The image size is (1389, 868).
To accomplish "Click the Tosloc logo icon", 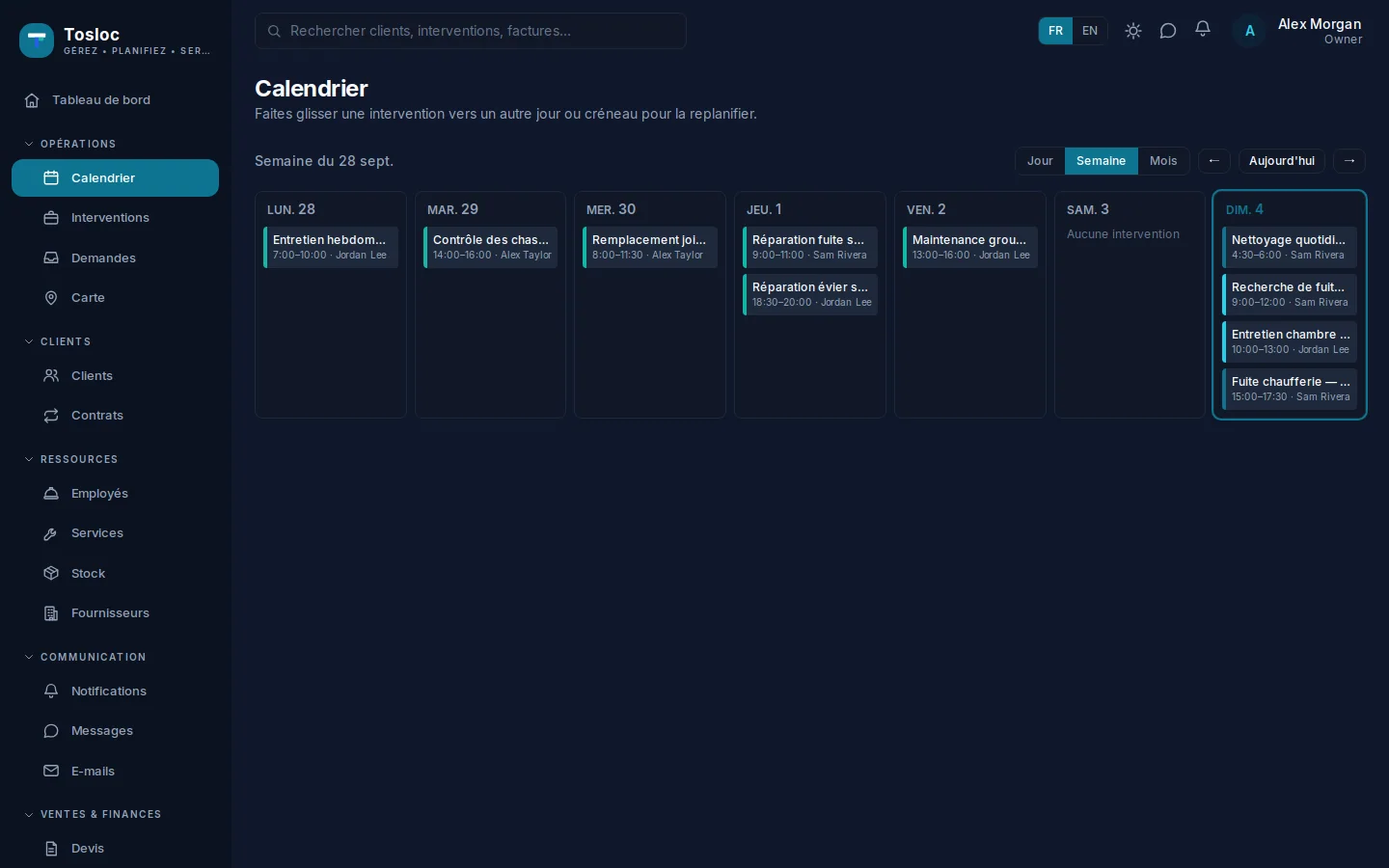I will pyautogui.click(x=37, y=41).
